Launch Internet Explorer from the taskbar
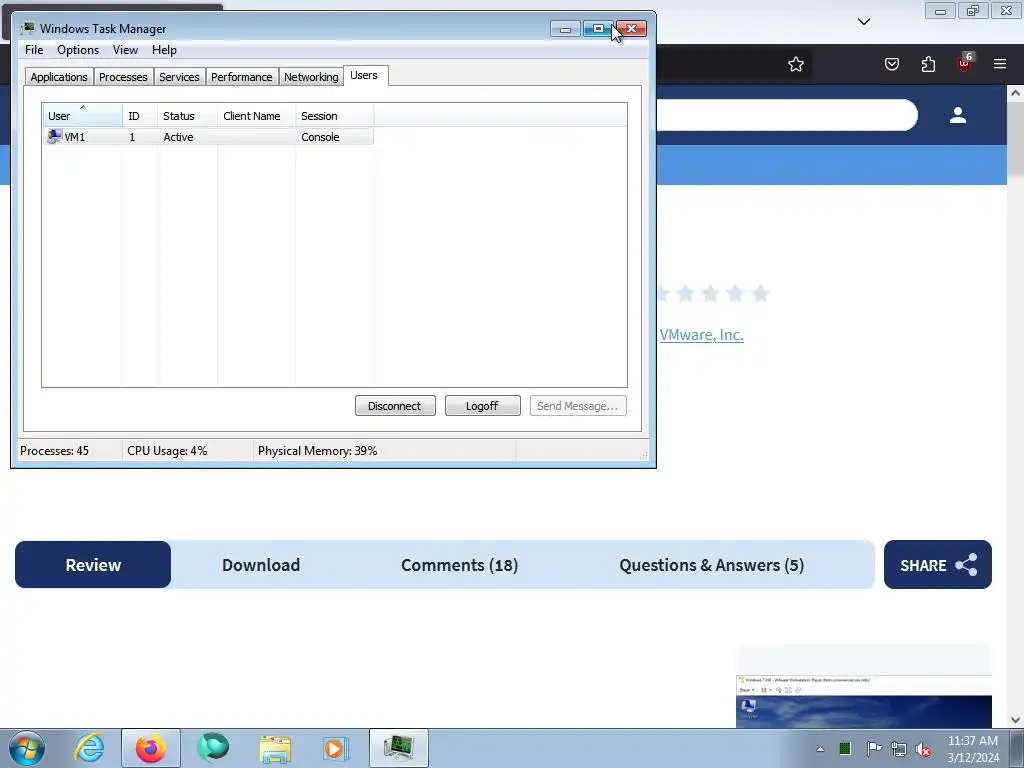The image size is (1024, 768). coord(89,748)
